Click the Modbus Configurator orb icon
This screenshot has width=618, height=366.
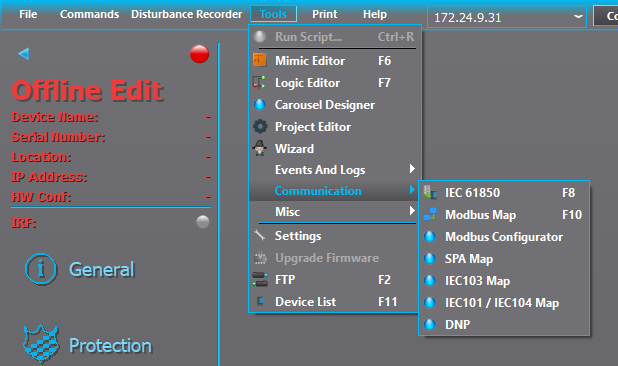pos(430,236)
